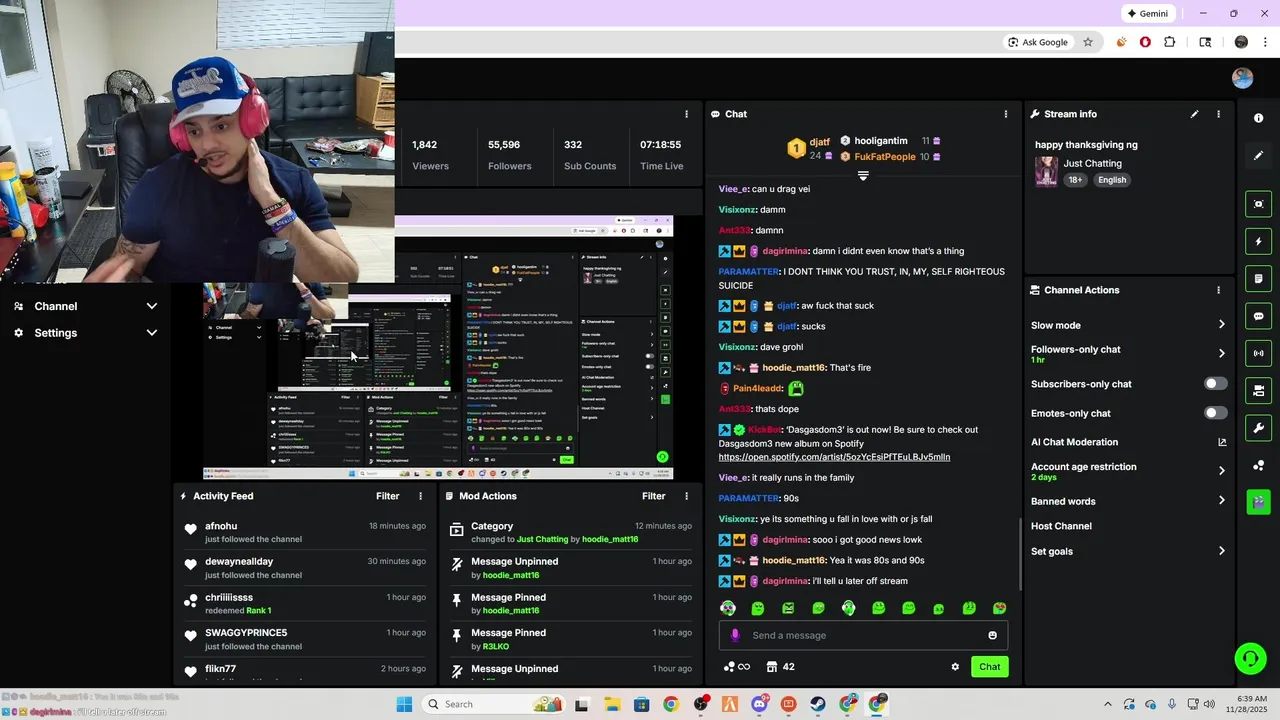Click channel points infinity icon below chat

pos(736,667)
